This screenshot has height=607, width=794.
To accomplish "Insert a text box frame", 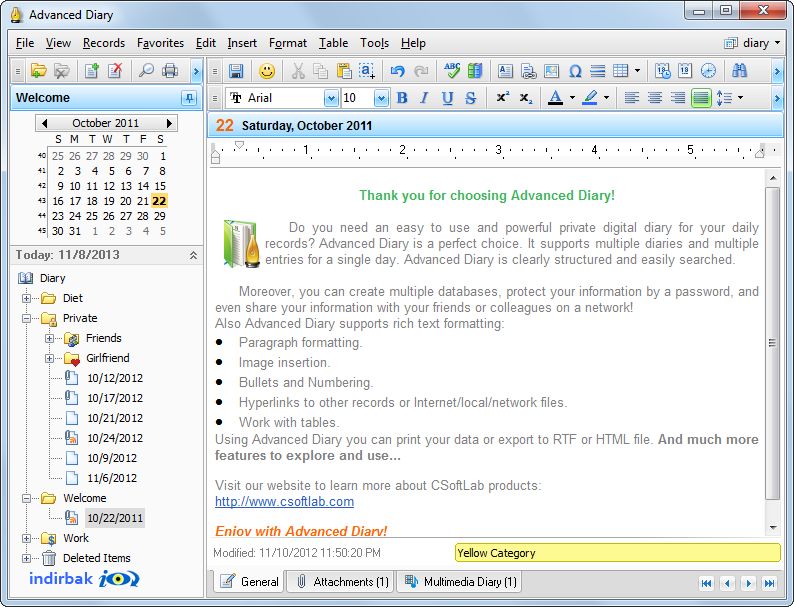I will click(505, 71).
